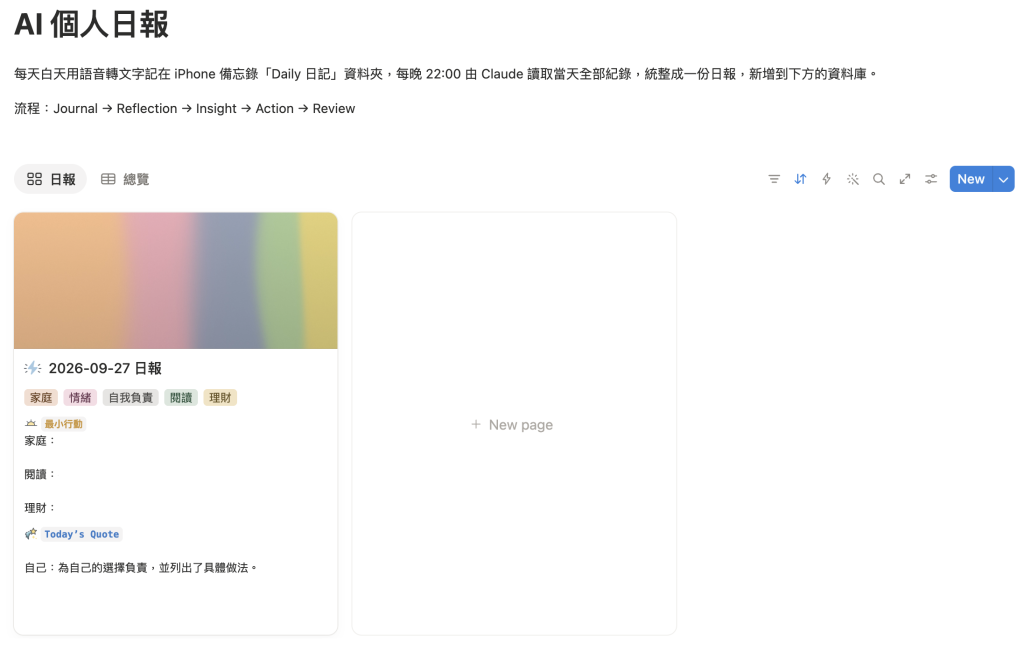Click the 閱讀： line in card
Image resolution: width=1024 pixels, height=652 pixels.
[x=40, y=474]
